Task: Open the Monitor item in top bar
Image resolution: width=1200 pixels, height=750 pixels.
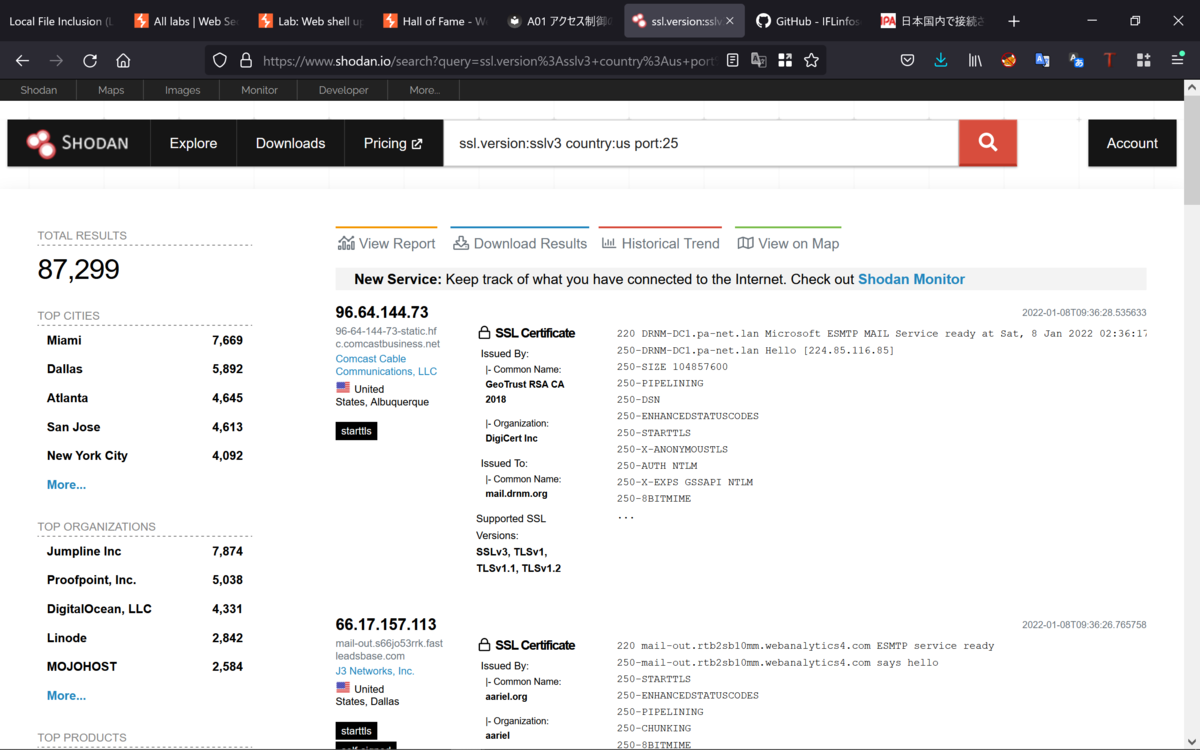Action: coord(259,90)
